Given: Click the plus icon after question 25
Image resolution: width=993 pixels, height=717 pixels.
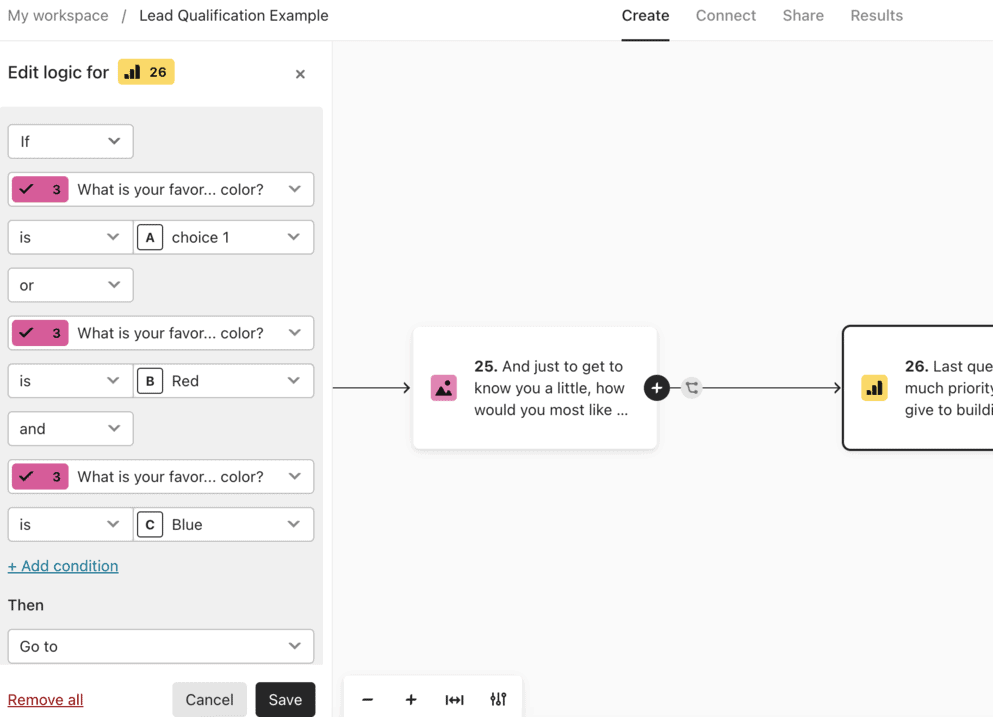Looking at the screenshot, I should coord(656,388).
